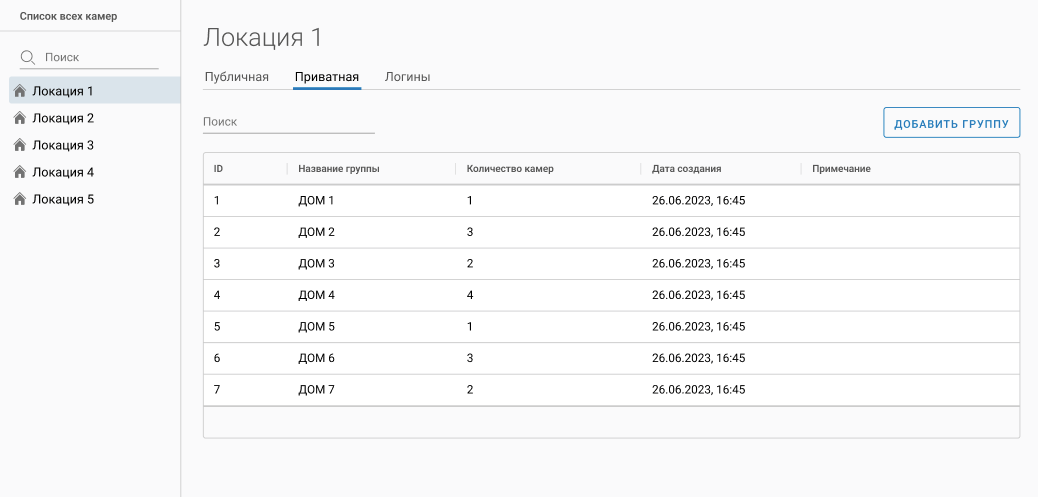Open the Логины tab
The width and height of the screenshot is (1038, 497).
coord(407,77)
